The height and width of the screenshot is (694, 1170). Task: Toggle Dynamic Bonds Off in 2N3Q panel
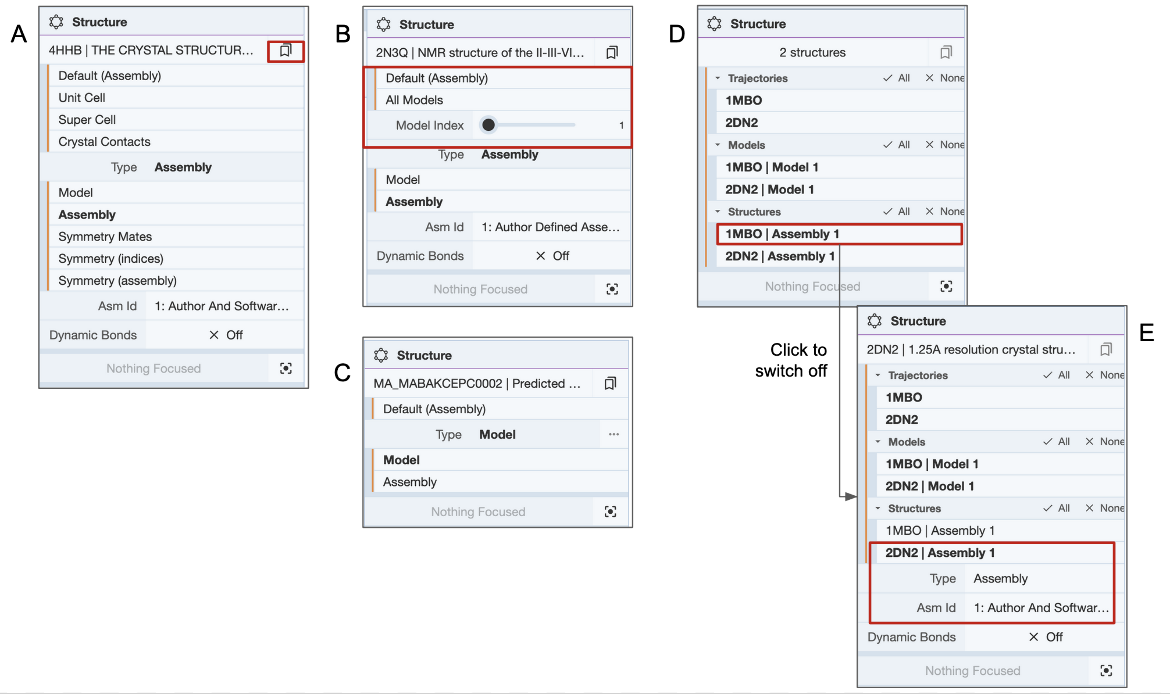[x=552, y=256]
